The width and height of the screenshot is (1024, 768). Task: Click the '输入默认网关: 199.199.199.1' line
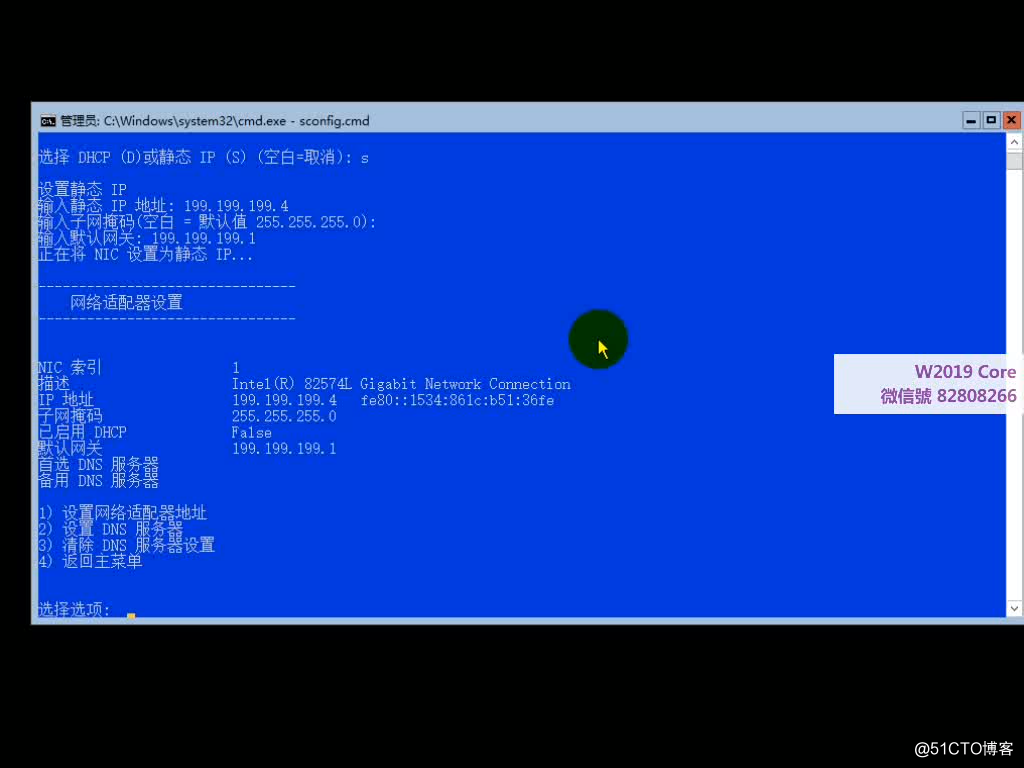[147, 238]
